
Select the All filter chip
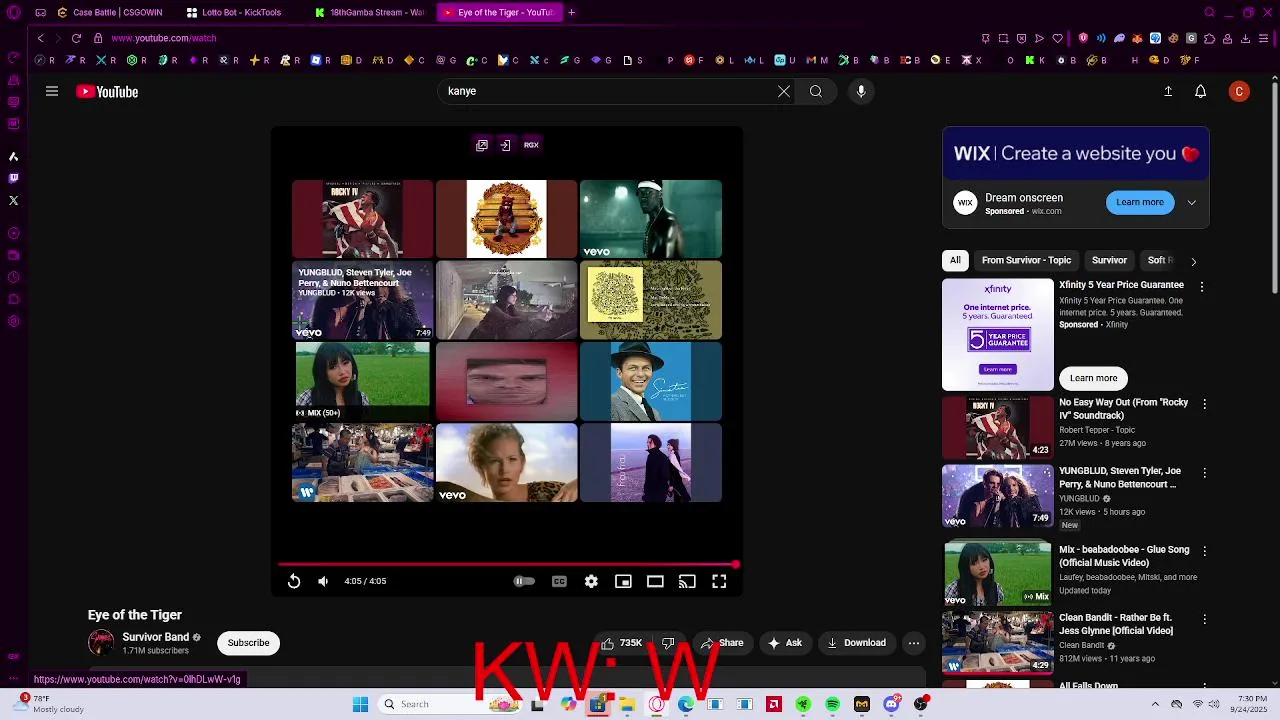(x=955, y=260)
